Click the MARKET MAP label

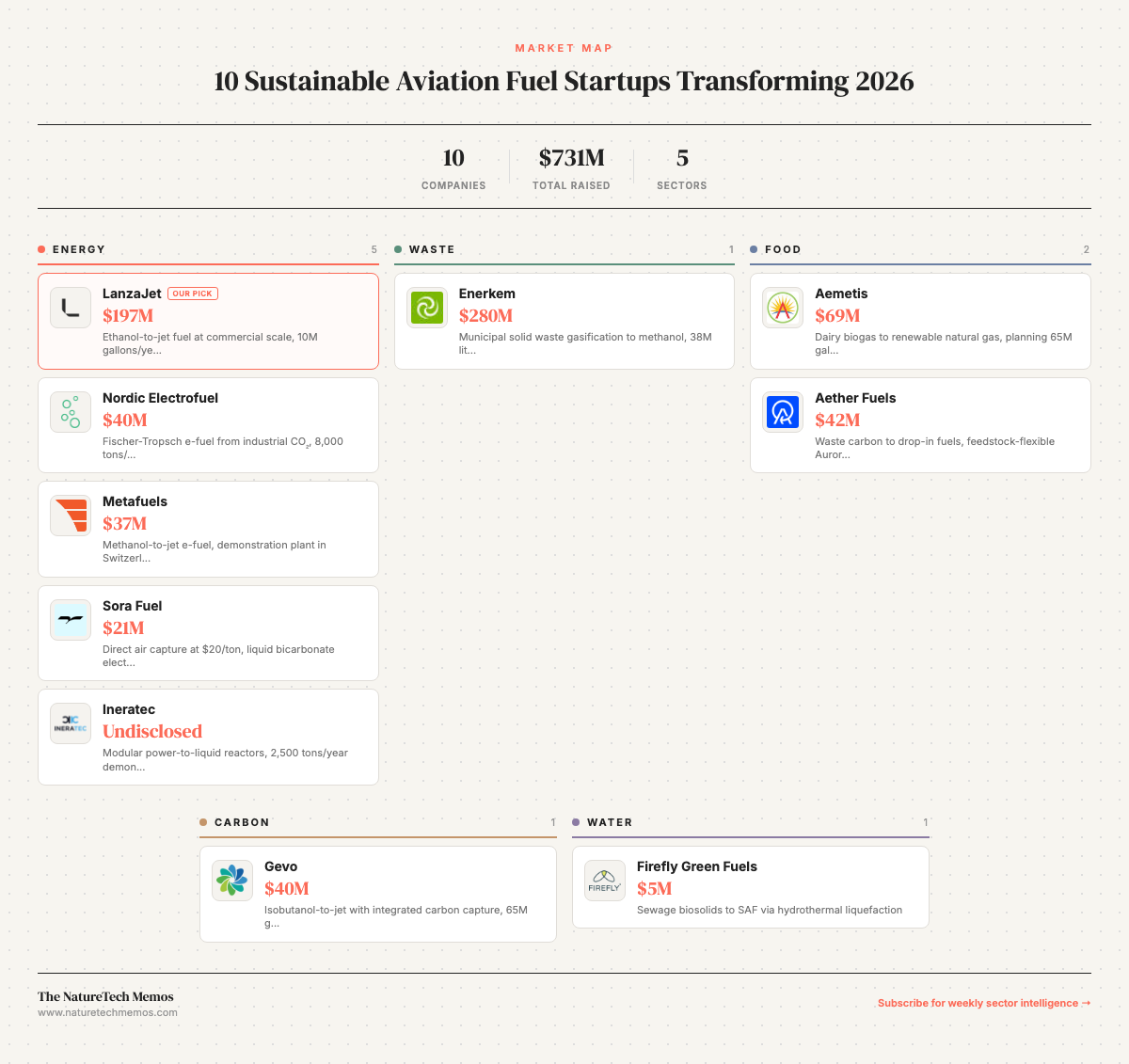[564, 48]
